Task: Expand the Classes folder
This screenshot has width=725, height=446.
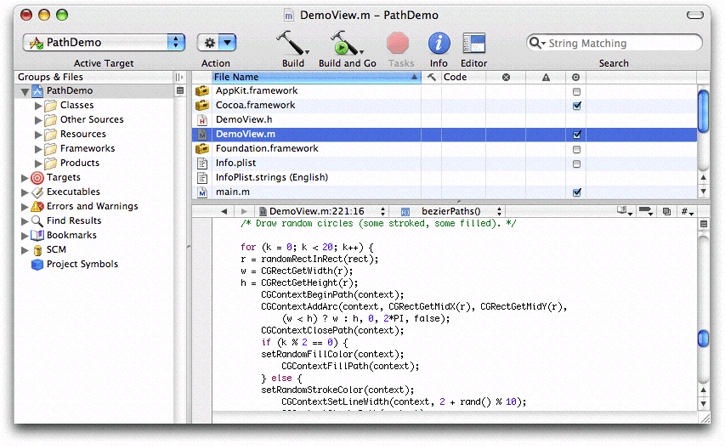Action: (39, 105)
